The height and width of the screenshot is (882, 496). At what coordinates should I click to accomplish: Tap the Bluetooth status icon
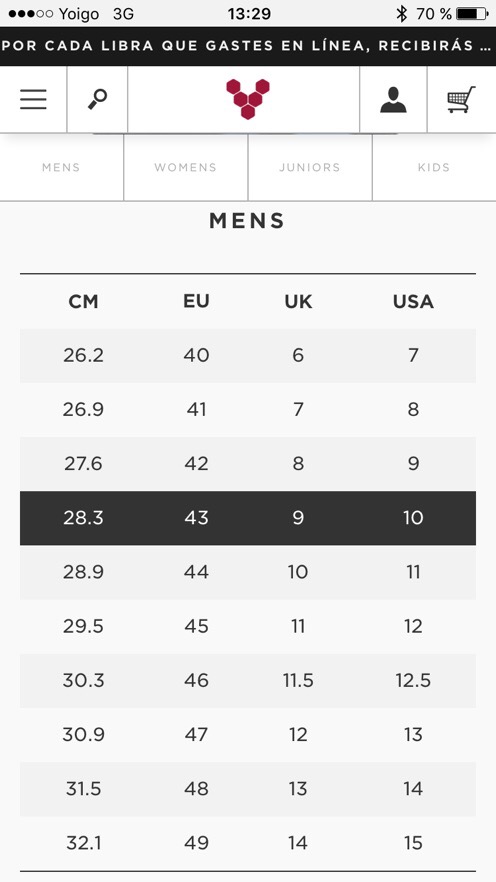coord(402,14)
